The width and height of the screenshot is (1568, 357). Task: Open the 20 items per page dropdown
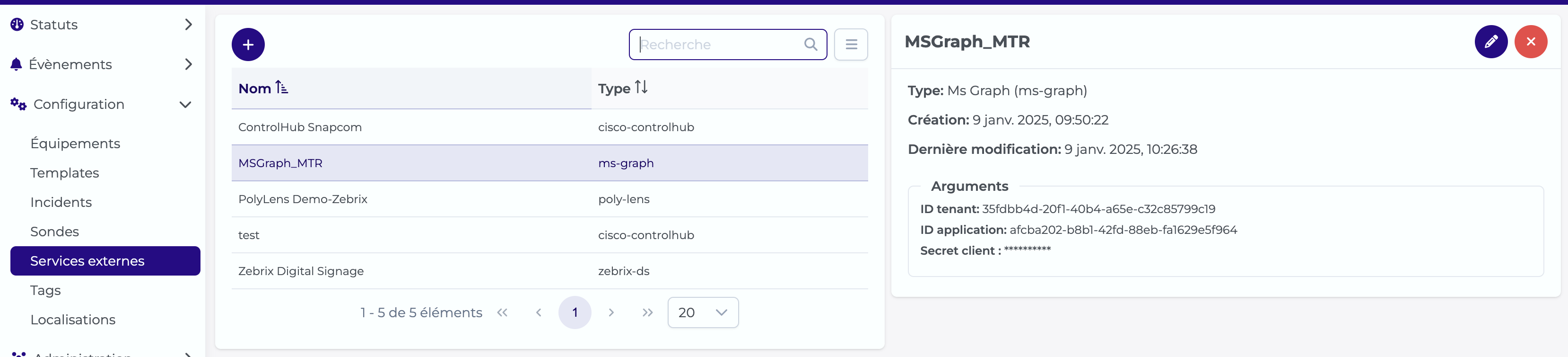pos(703,312)
